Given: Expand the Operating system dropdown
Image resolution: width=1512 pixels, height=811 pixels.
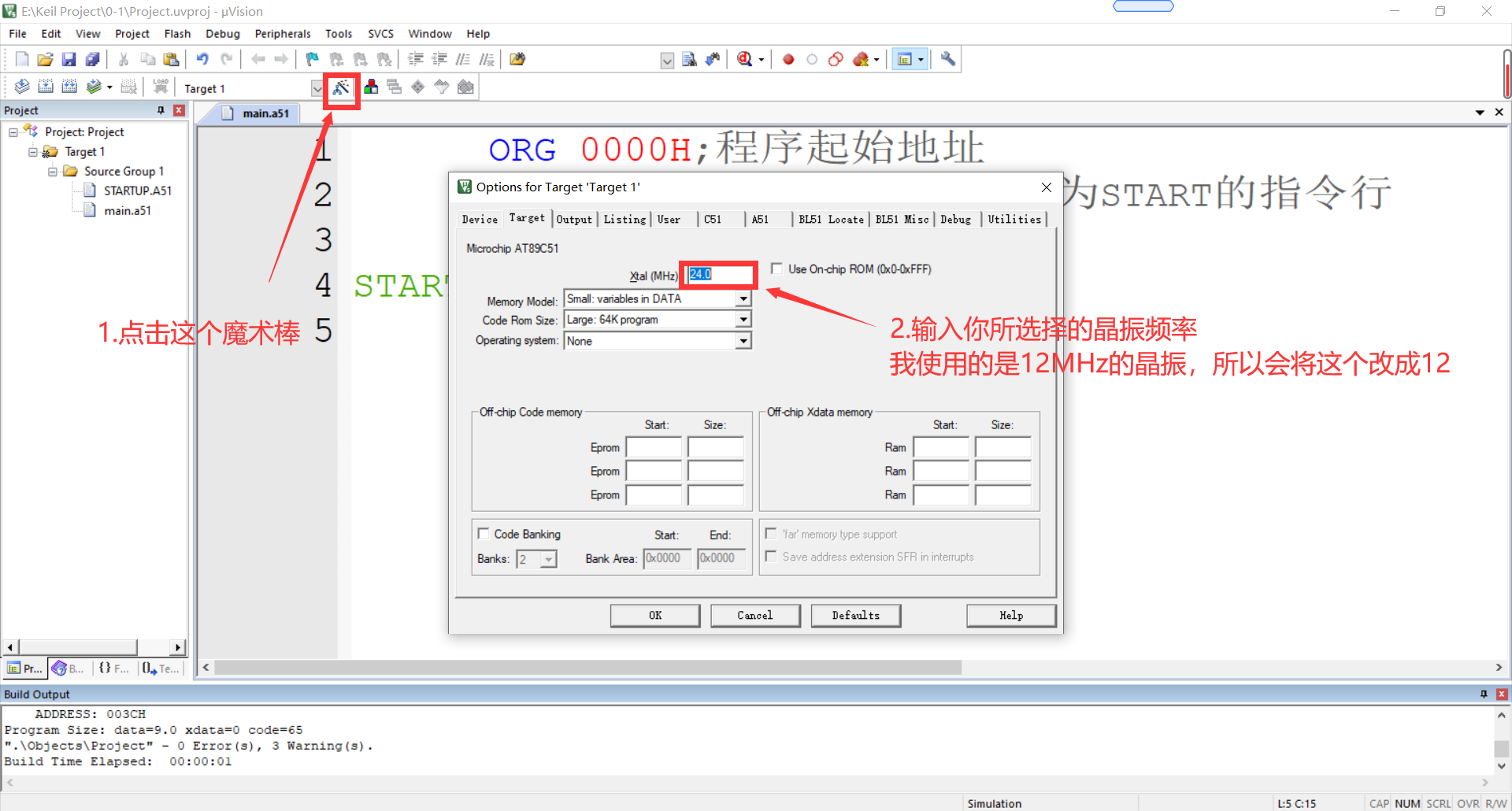Looking at the screenshot, I should (743, 341).
